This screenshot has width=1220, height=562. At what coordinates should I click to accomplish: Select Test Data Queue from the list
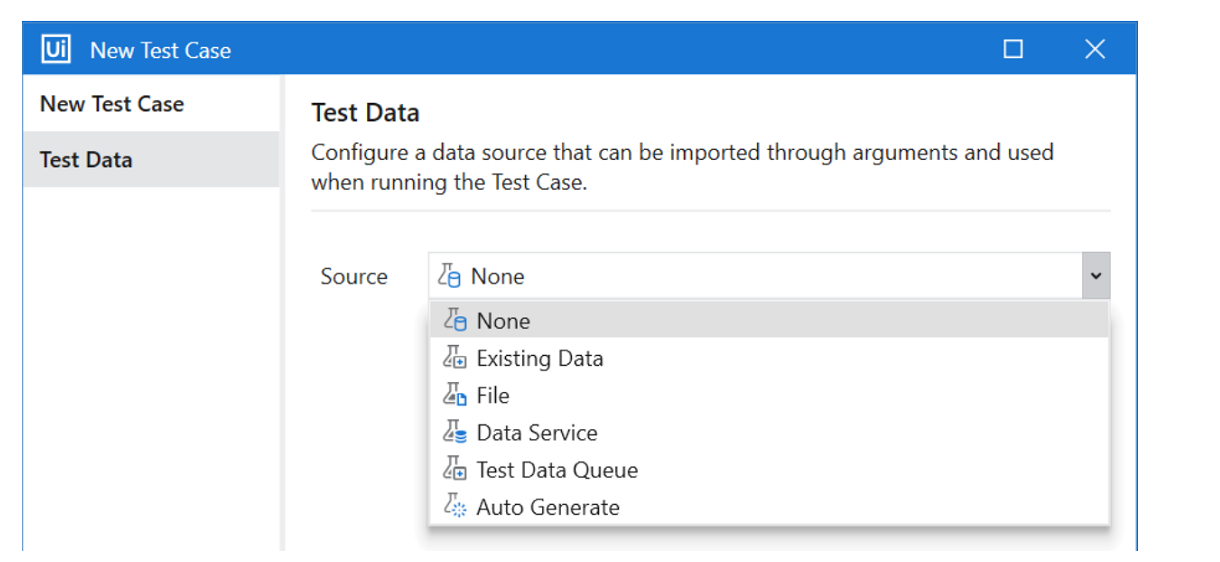556,470
